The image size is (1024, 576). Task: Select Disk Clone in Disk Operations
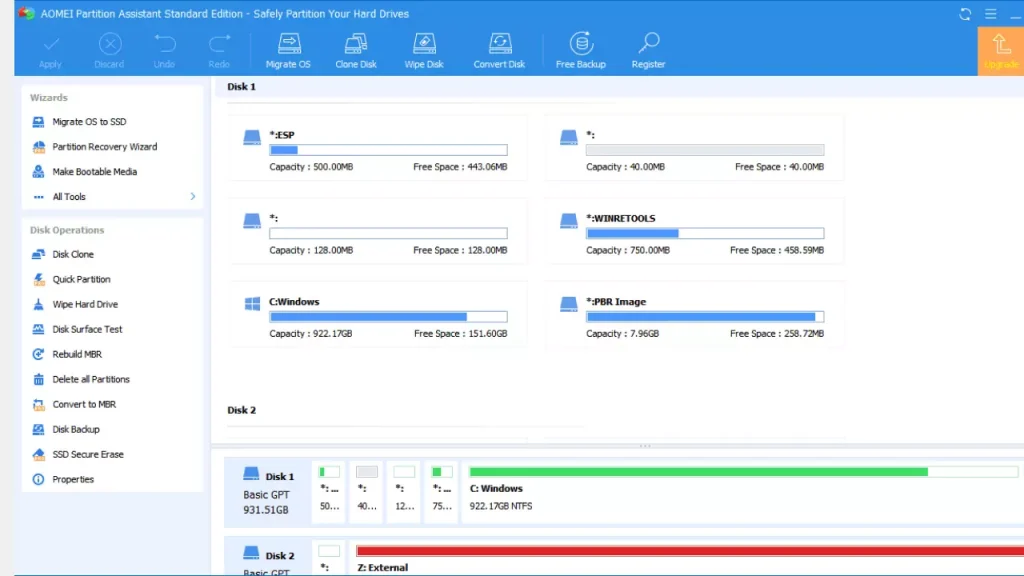(72, 254)
